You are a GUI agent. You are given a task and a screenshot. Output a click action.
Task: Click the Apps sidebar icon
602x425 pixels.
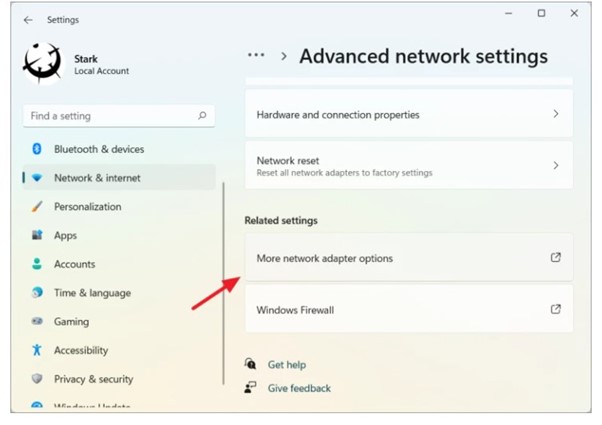coord(37,236)
